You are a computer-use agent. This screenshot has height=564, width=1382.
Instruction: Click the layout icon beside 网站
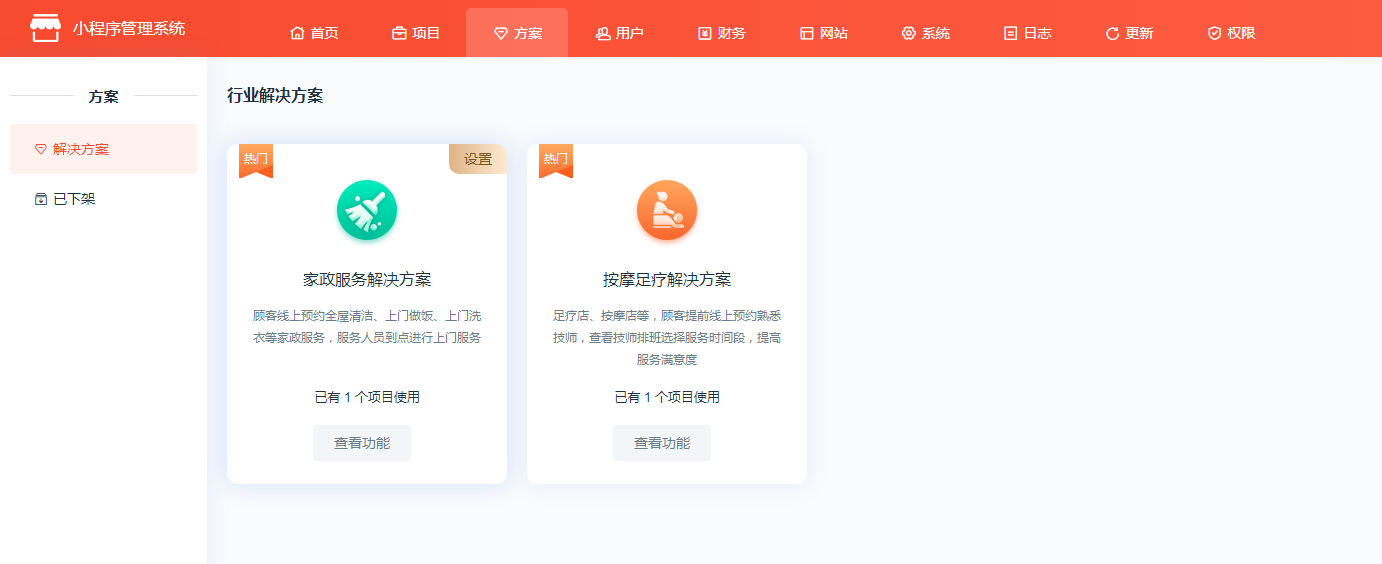pyautogui.click(x=807, y=33)
